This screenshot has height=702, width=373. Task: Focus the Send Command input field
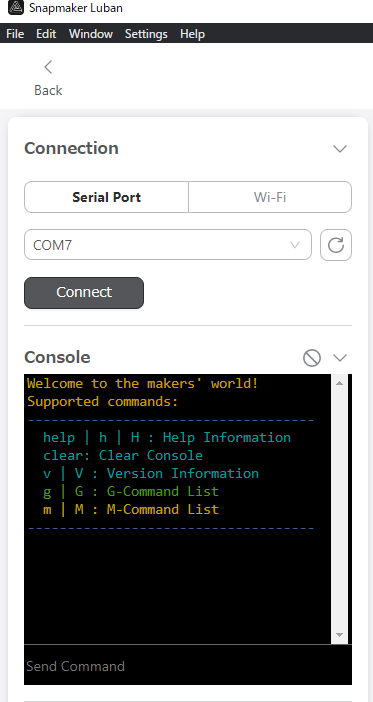tap(188, 666)
